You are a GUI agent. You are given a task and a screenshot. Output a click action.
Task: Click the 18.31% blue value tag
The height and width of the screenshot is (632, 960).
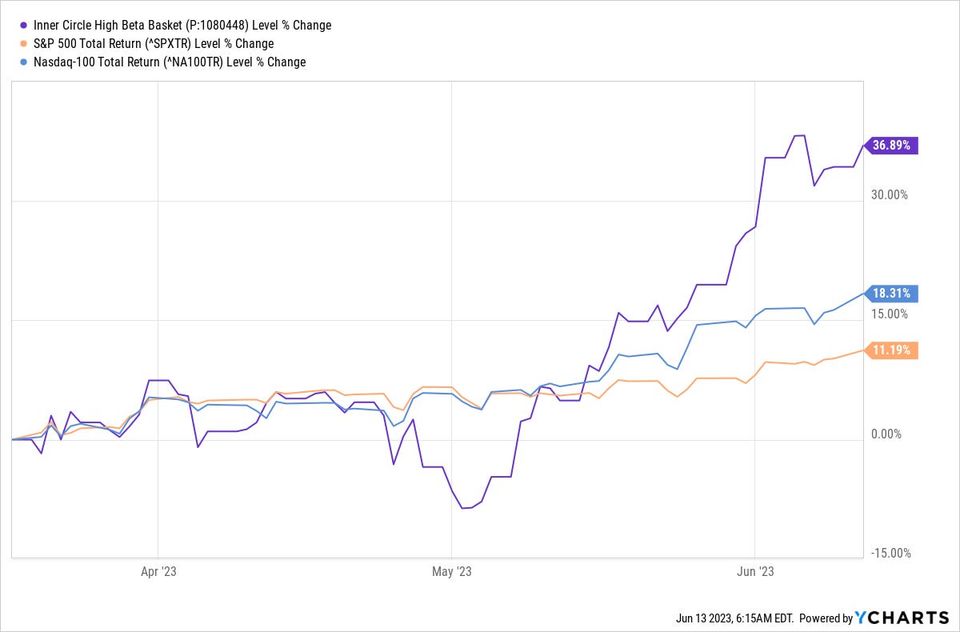[x=891, y=293]
